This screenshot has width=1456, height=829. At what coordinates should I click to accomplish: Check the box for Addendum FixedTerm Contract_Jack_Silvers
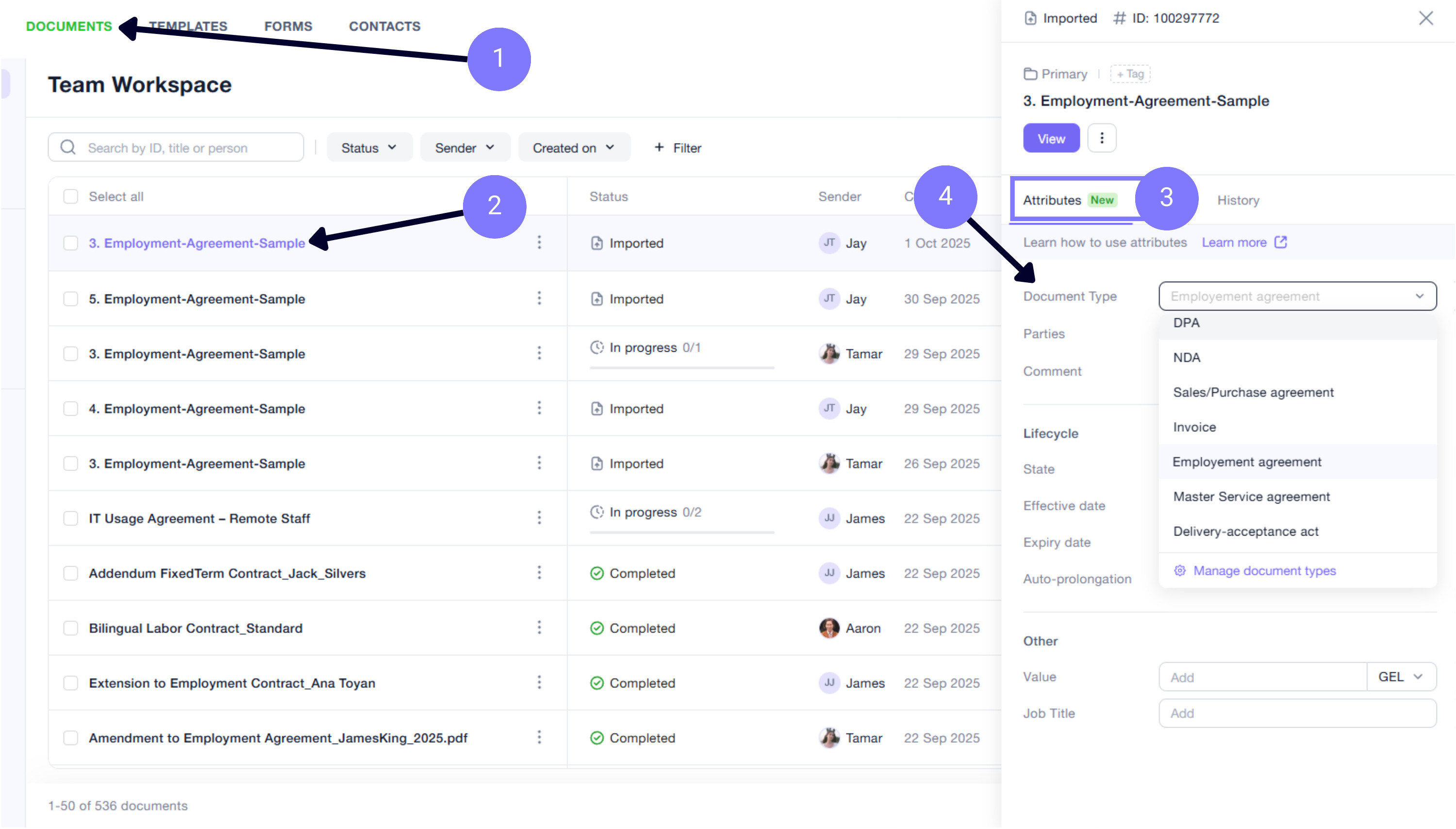click(x=71, y=573)
